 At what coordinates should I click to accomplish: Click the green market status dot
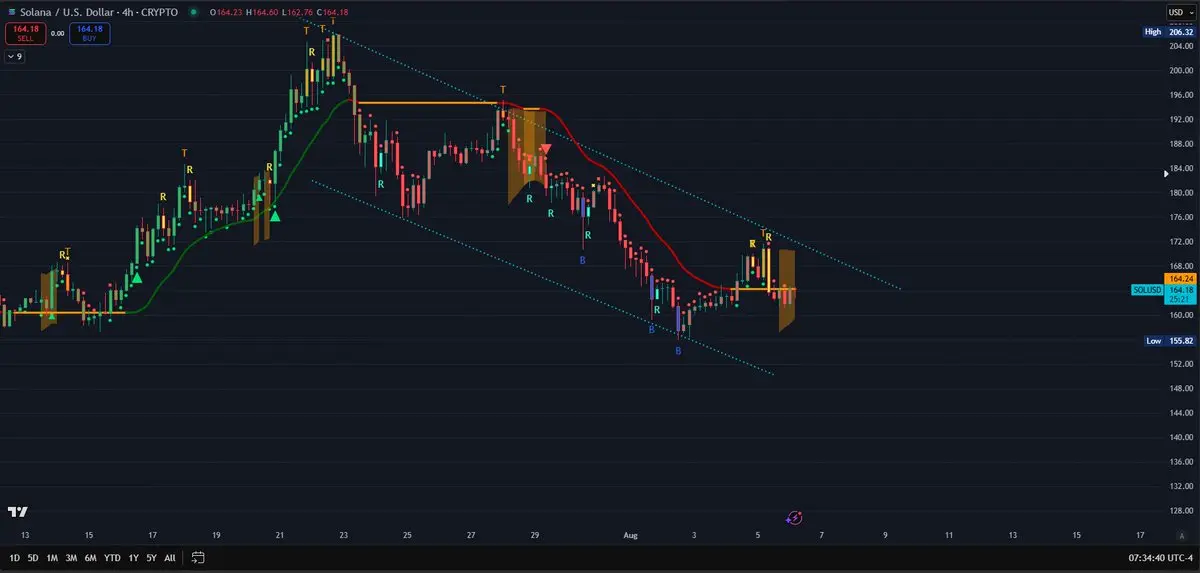tap(193, 12)
